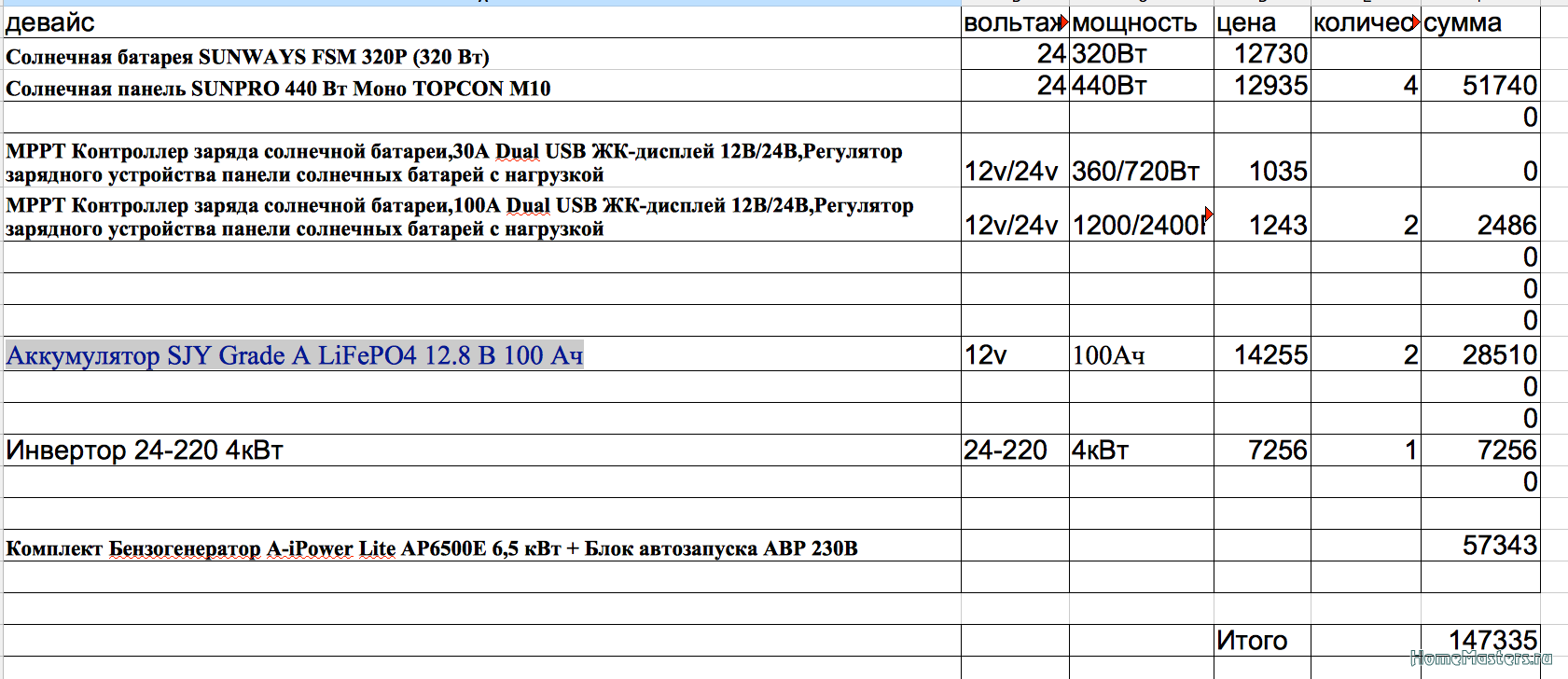
Task: Click the price cell 12935
Action: click(1262, 86)
